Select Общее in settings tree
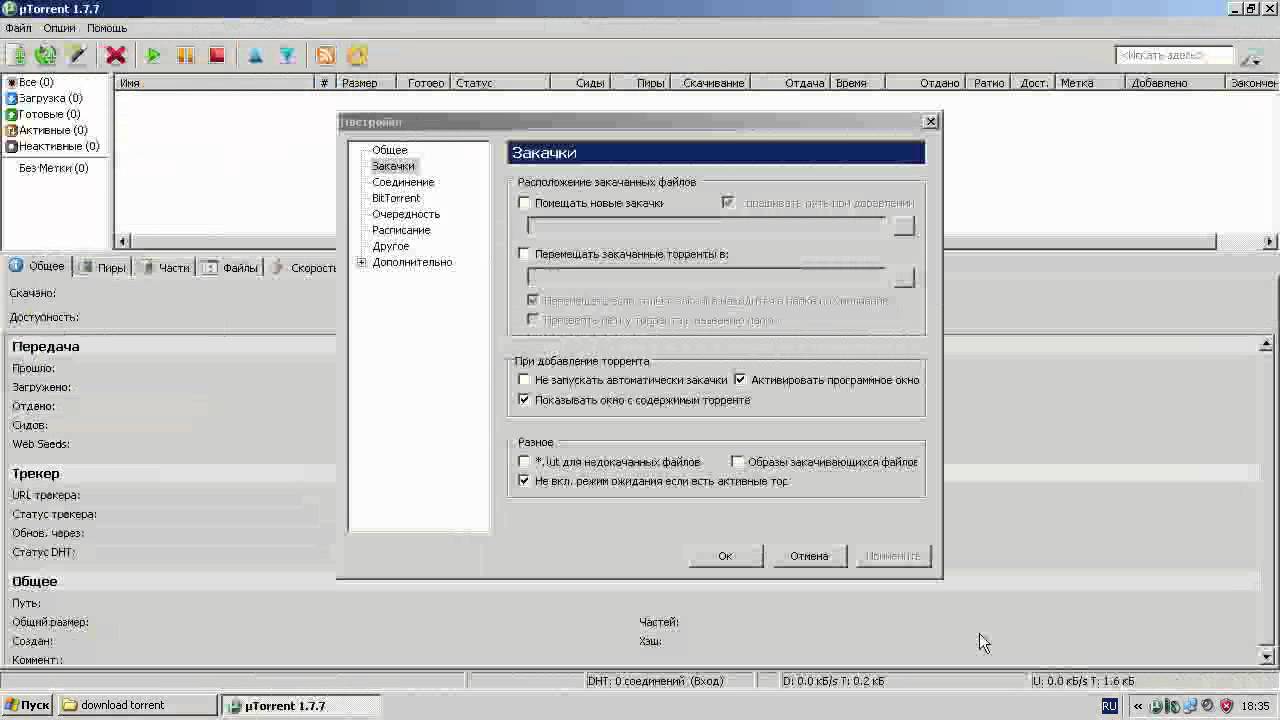 390,150
